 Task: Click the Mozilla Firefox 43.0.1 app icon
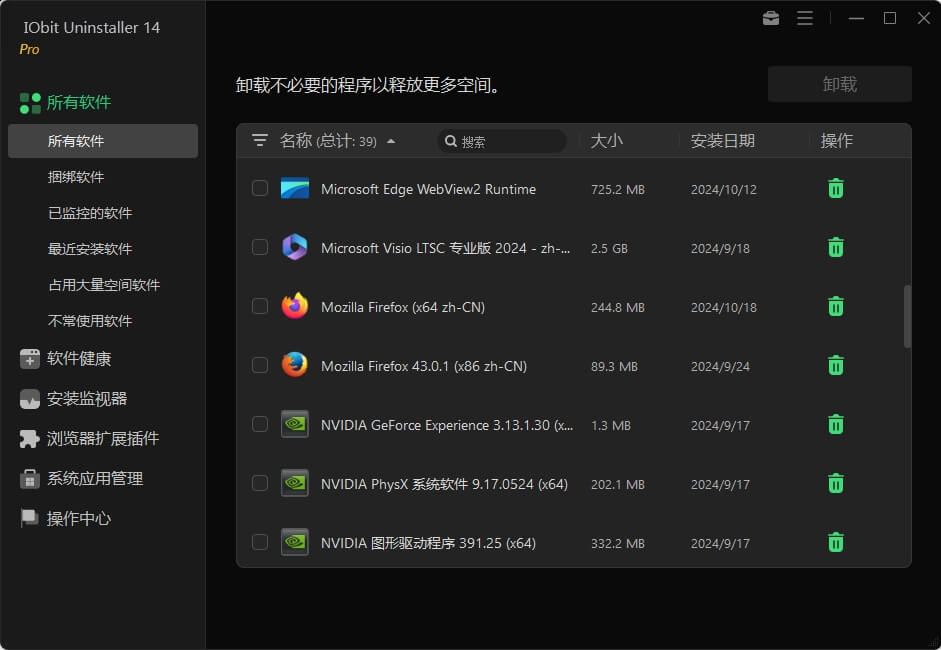pyautogui.click(x=295, y=365)
